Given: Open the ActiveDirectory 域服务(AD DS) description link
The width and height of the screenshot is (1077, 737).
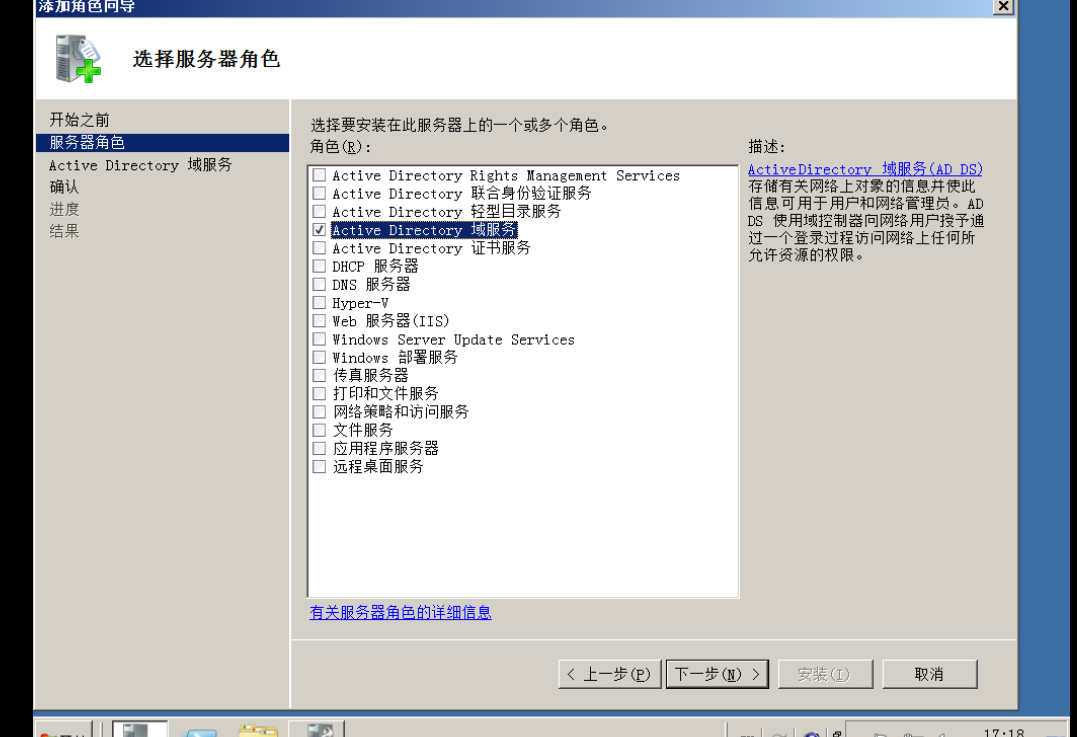Looking at the screenshot, I should click(865, 169).
